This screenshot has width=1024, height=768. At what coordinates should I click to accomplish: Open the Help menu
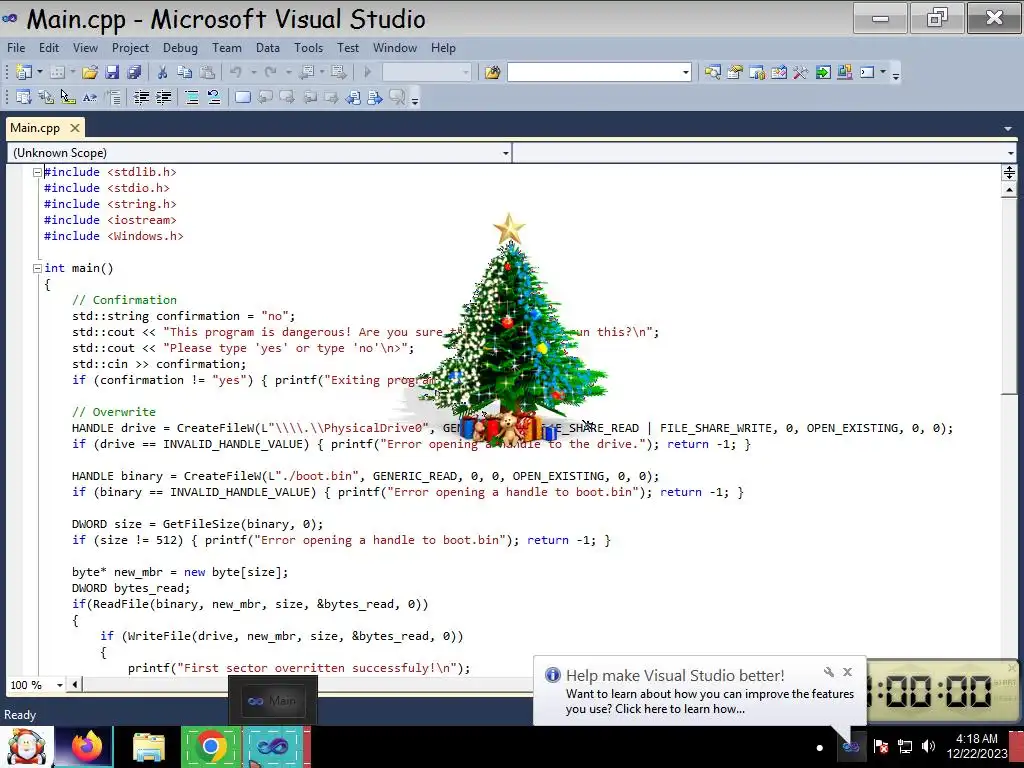click(x=443, y=48)
